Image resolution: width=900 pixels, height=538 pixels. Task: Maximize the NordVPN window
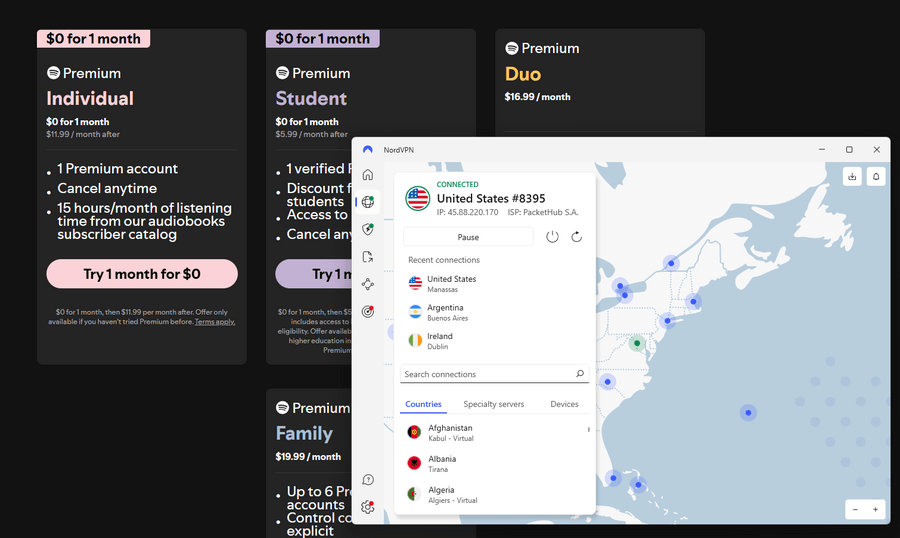[849, 149]
